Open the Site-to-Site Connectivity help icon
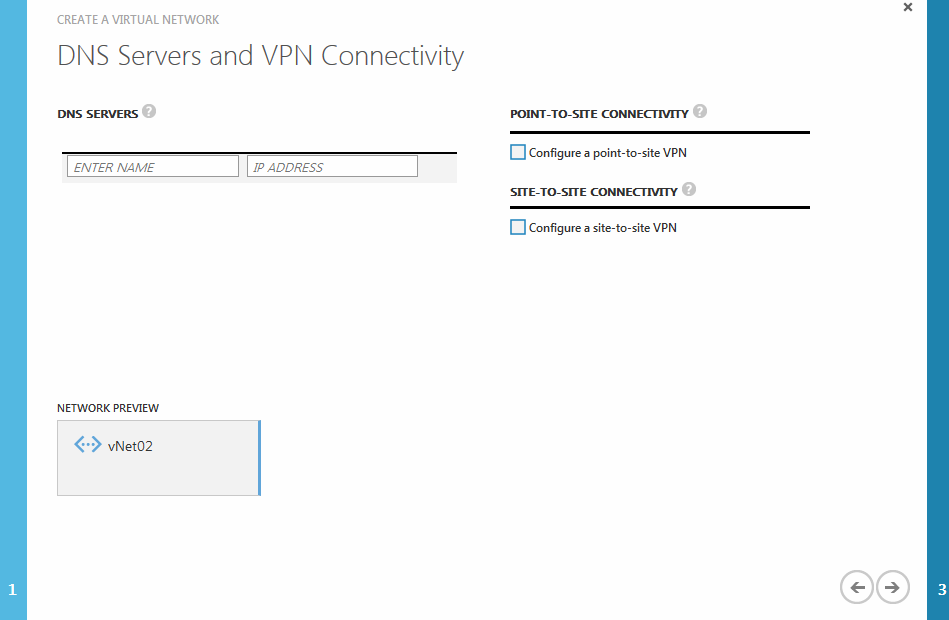 click(689, 190)
